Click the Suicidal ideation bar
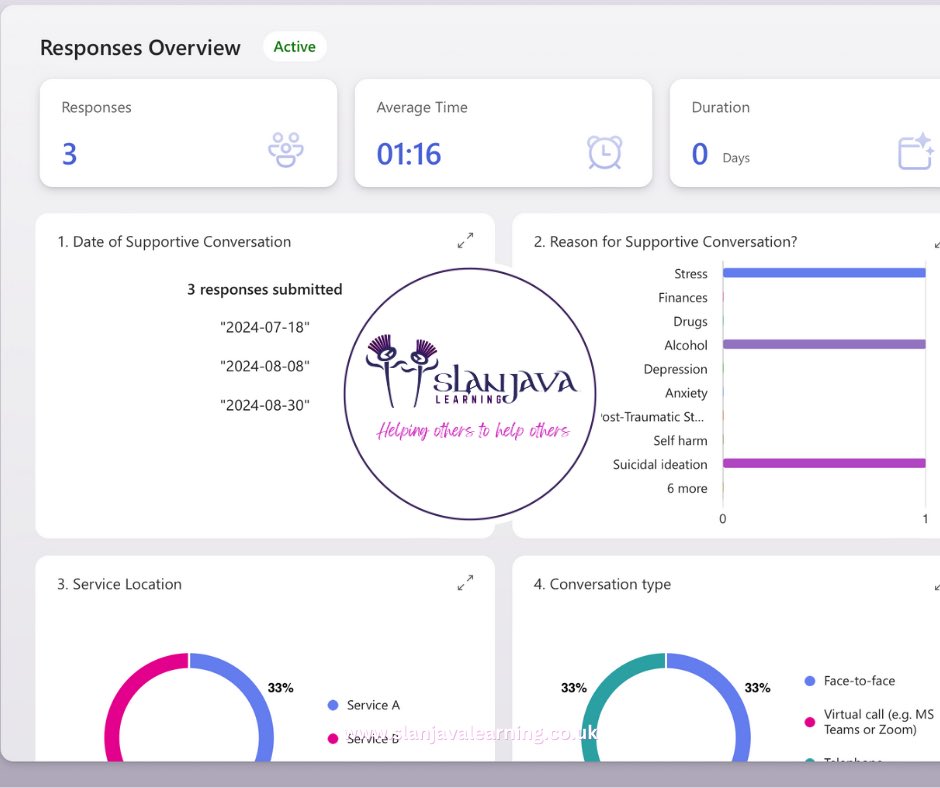 [824, 463]
